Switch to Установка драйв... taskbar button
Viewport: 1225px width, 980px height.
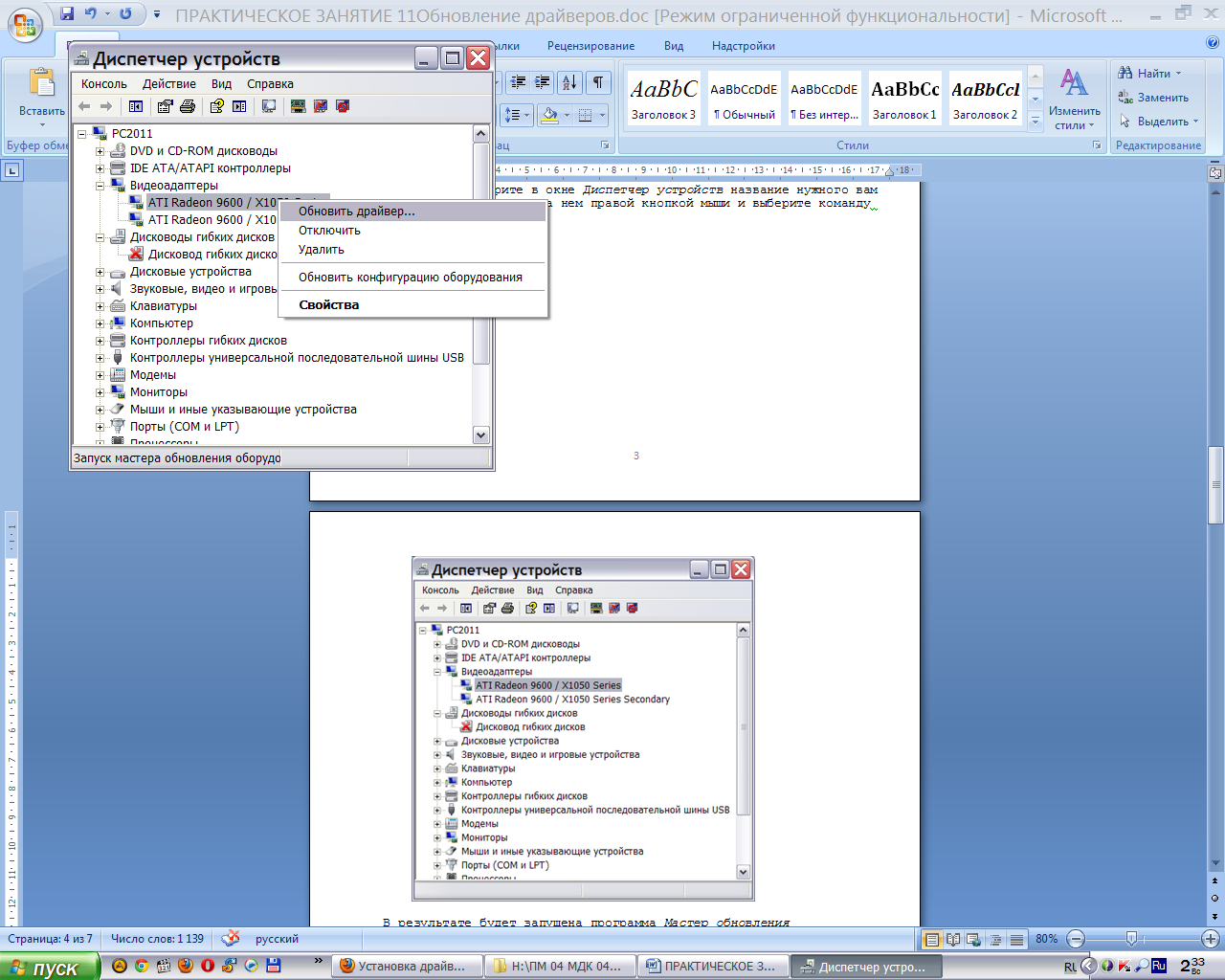coord(406,967)
